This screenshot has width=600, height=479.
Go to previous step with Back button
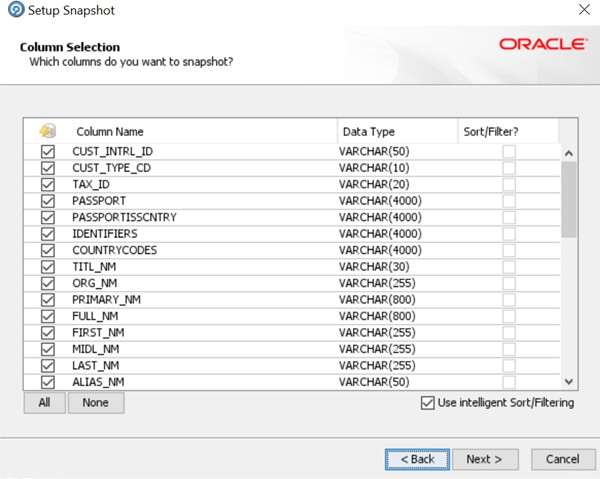[417, 459]
